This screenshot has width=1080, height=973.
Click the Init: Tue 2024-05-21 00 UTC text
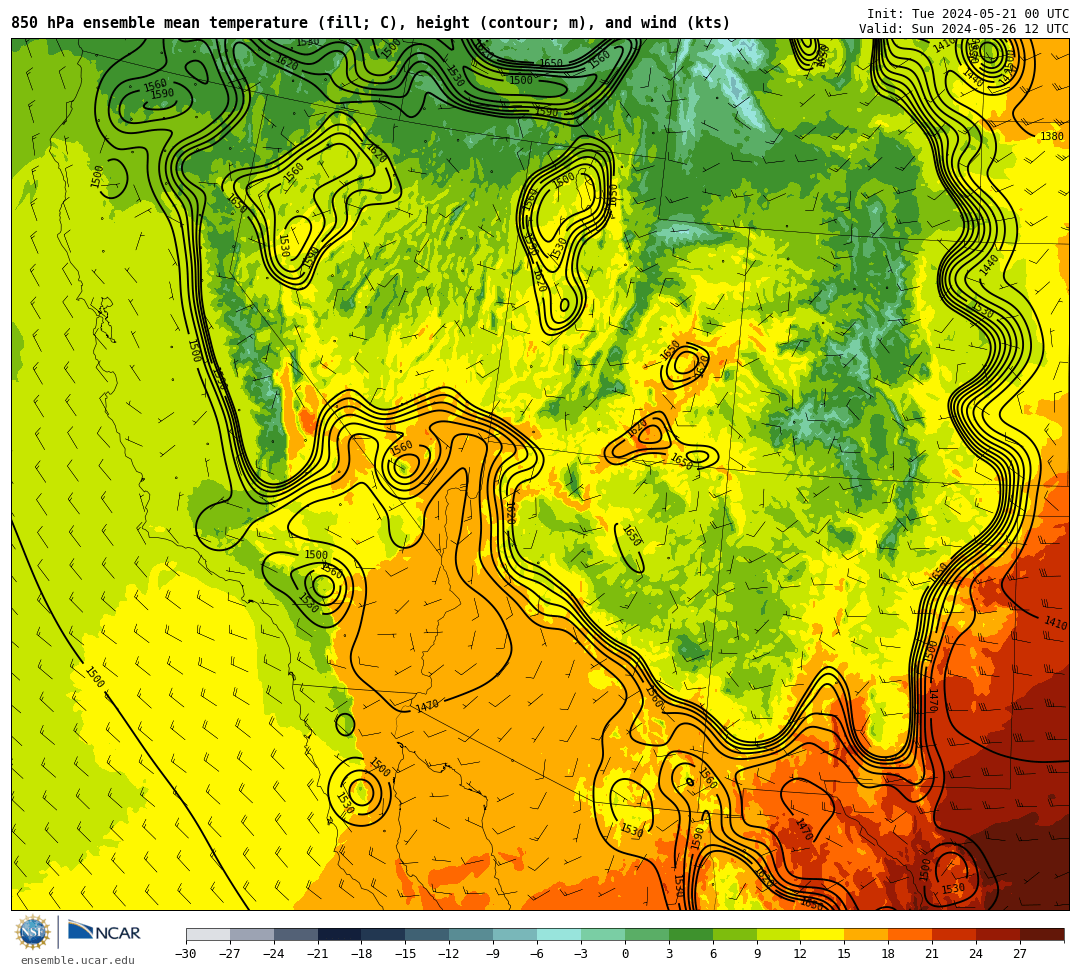pos(968,14)
